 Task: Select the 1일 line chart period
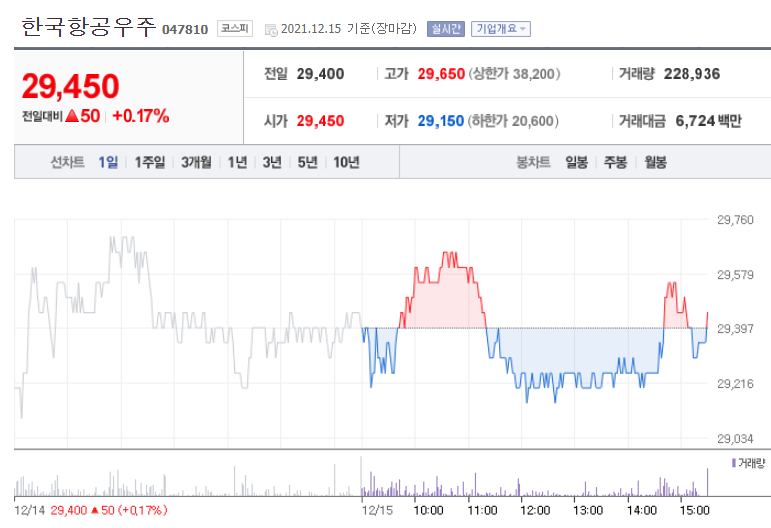point(108,162)
